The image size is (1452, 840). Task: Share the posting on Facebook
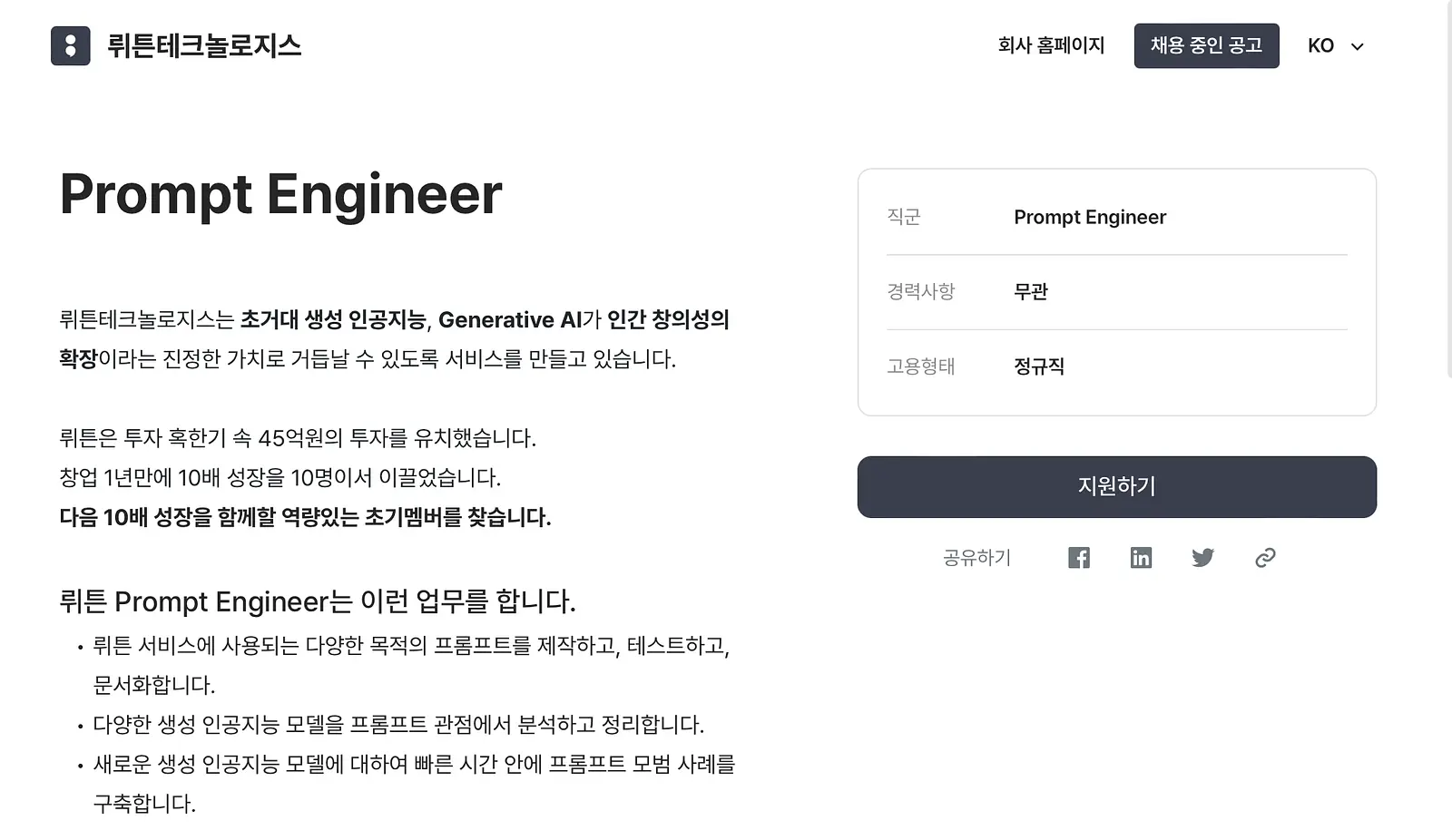coord(1079,558)
